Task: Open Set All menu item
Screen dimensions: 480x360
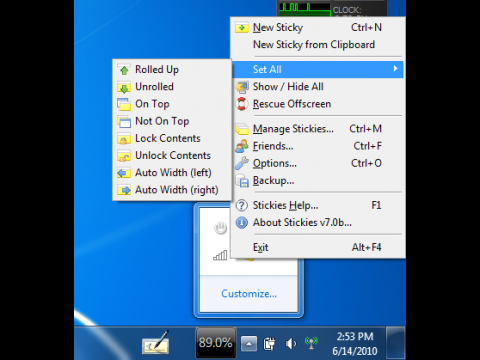Action: pyautogui.click(x=318, y=69)
